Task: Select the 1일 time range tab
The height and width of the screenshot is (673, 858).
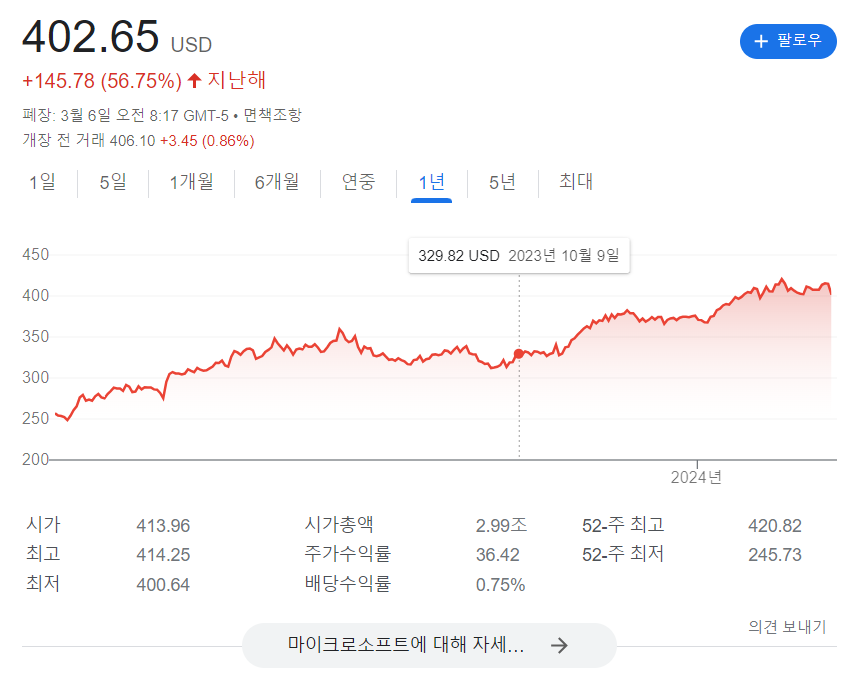Action: 42,182
